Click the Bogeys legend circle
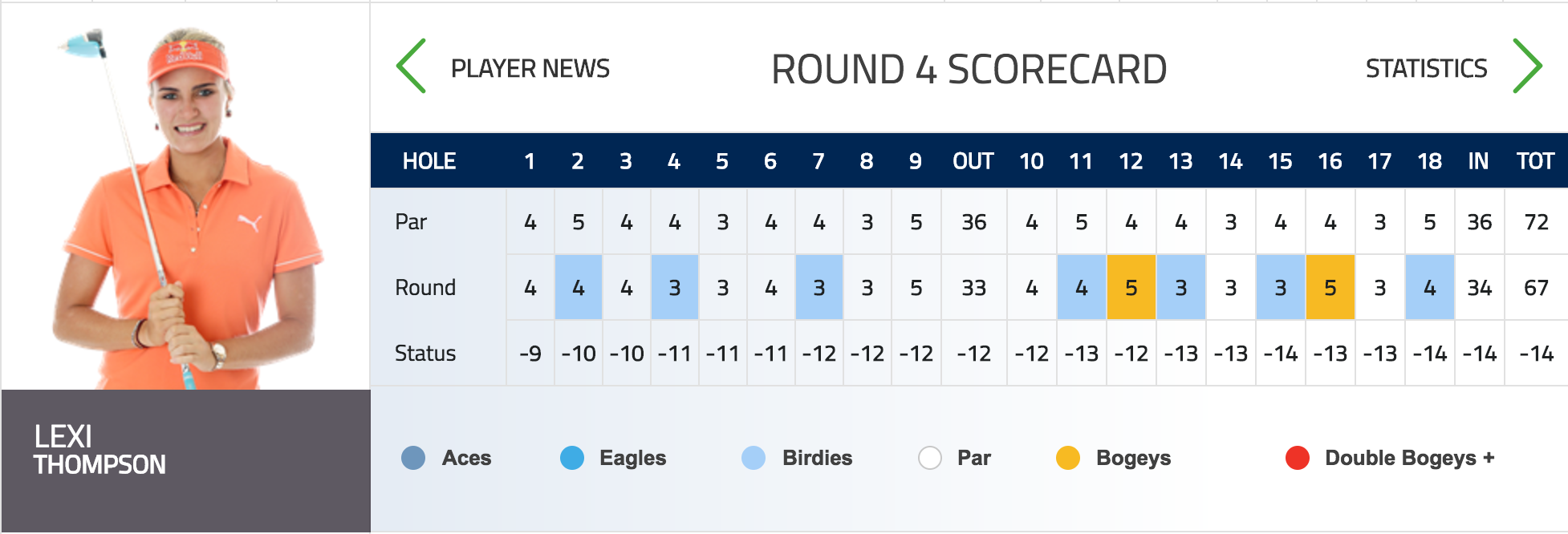Screen dimensions: 1568x534 pos(1068,458)
